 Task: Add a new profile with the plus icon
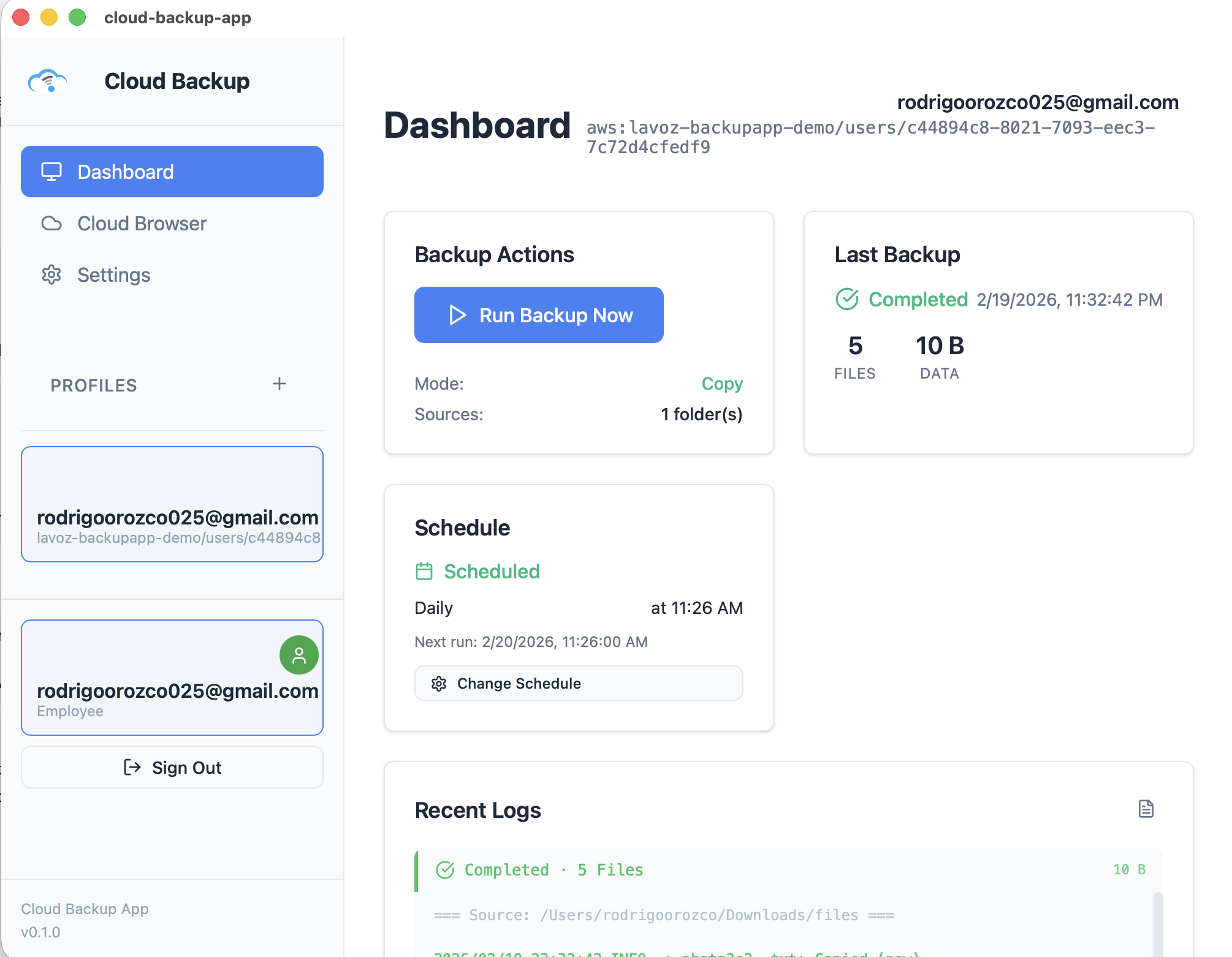(279, 384)
